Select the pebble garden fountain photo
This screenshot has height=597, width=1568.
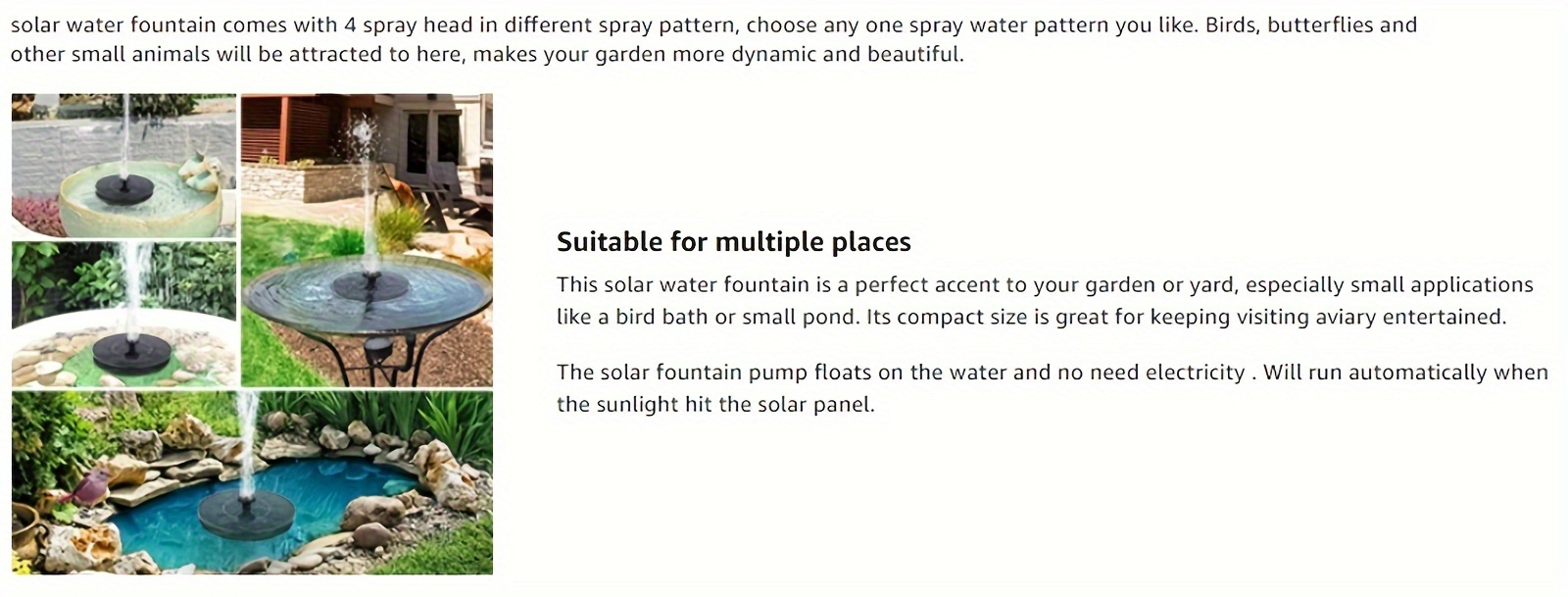[123, 314]
